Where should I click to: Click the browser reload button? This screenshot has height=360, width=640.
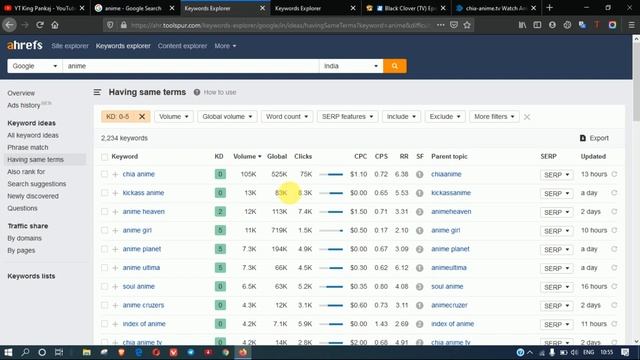coord(40,25)
